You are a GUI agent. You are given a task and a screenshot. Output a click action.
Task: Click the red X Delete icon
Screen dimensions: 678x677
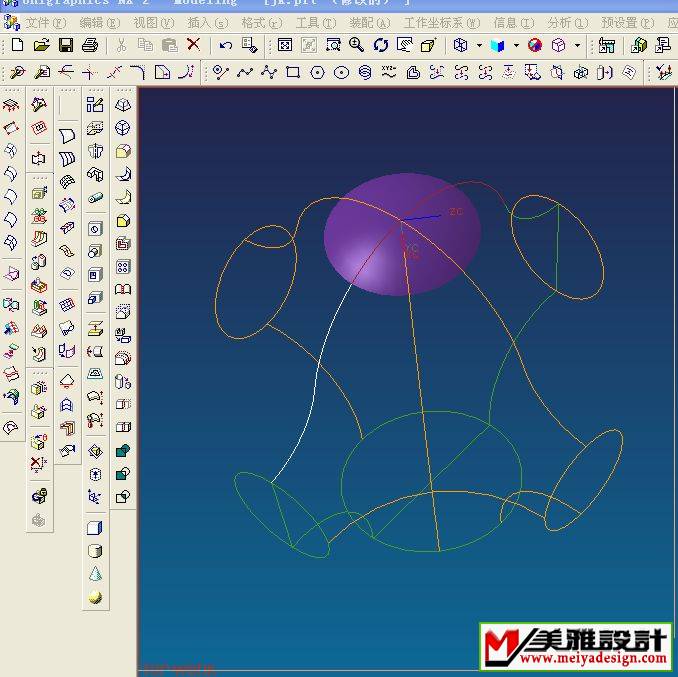point(193,44)
